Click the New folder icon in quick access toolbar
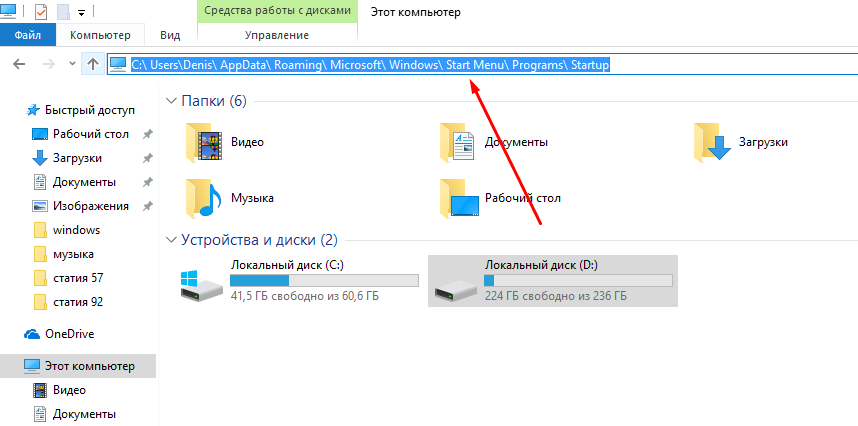The width and height of the screenshot is (858, 426). pos(63,11)
